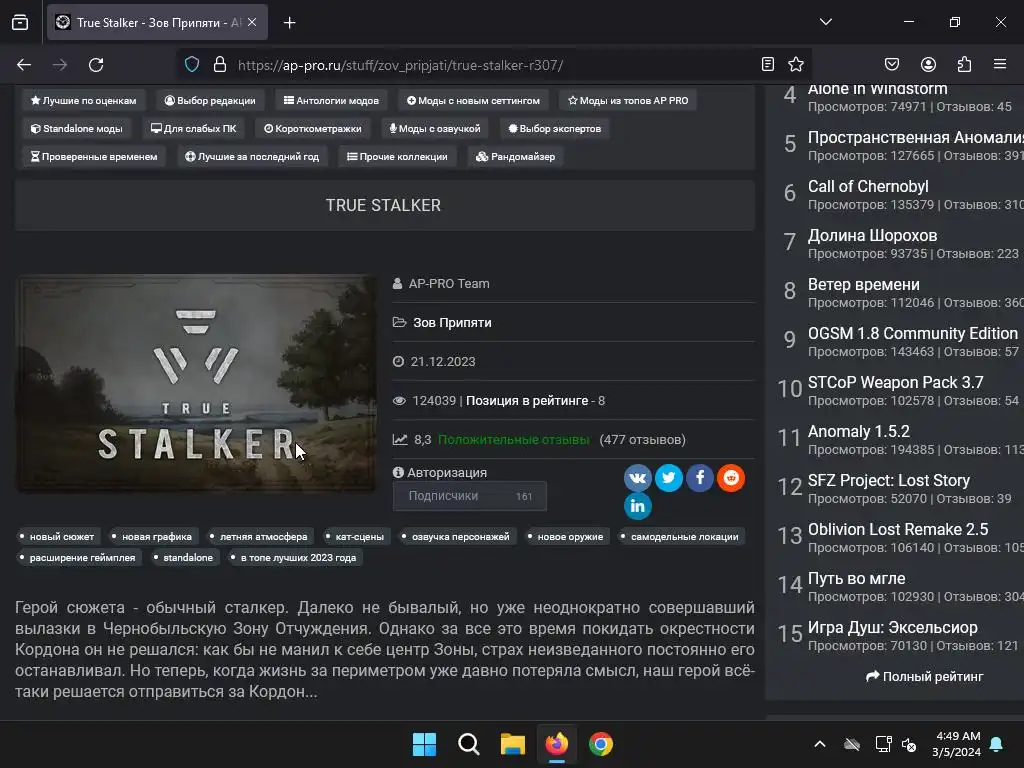1024x768 pixels.
Task: Select the в топе лучших 2023 года tag
Action: click(x=294, y=558)
